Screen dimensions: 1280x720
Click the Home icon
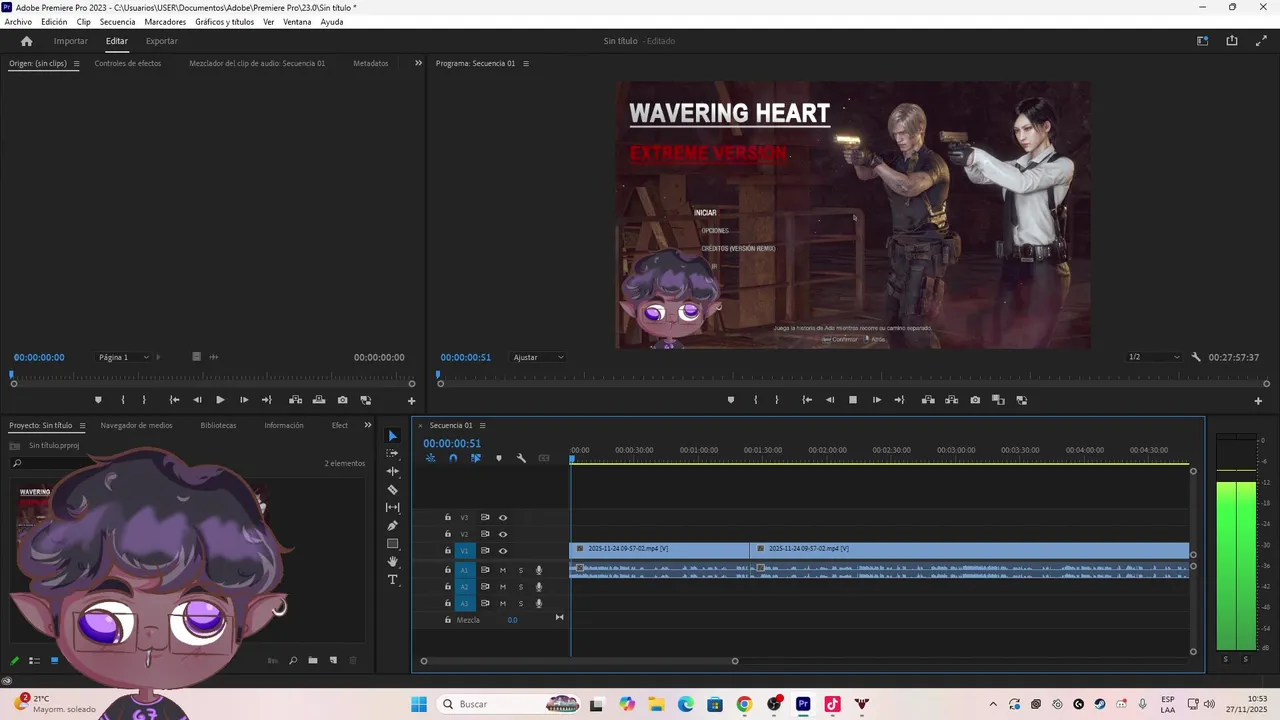(x=27, y=41)
